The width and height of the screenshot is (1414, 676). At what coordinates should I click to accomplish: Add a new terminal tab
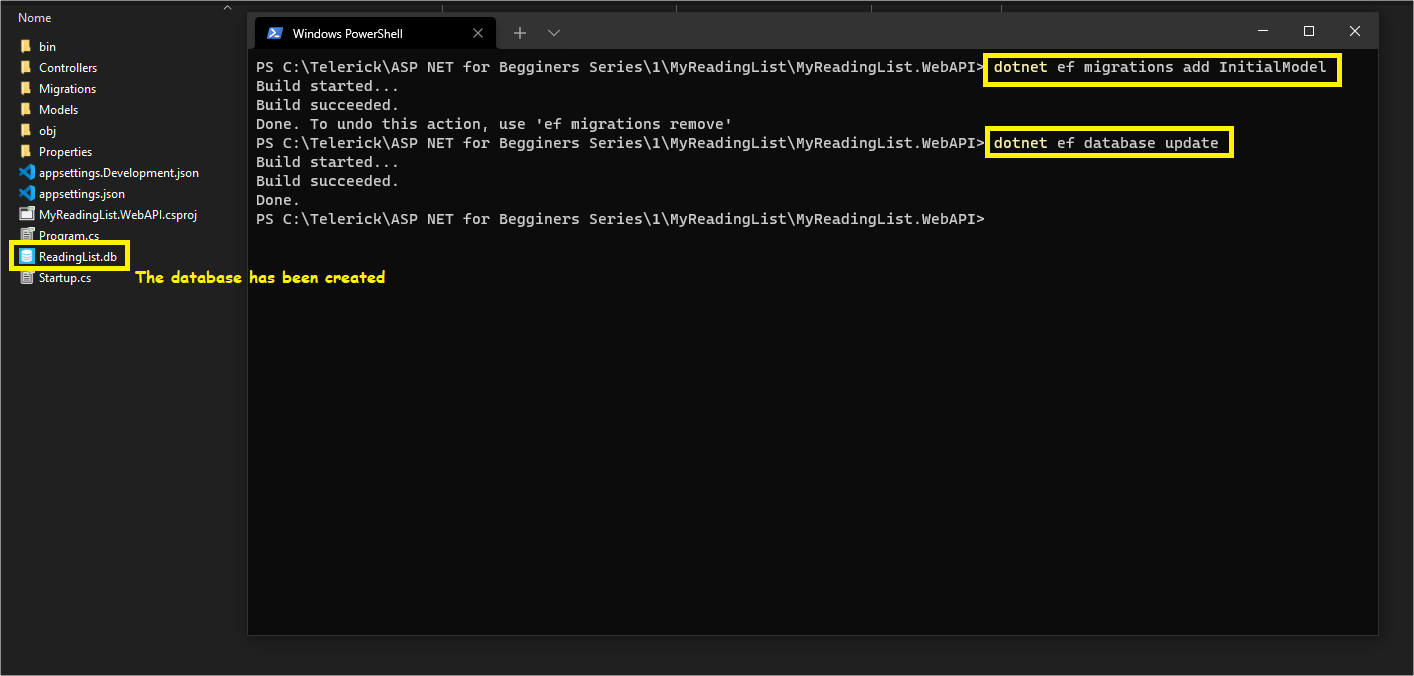pos(520,33)
